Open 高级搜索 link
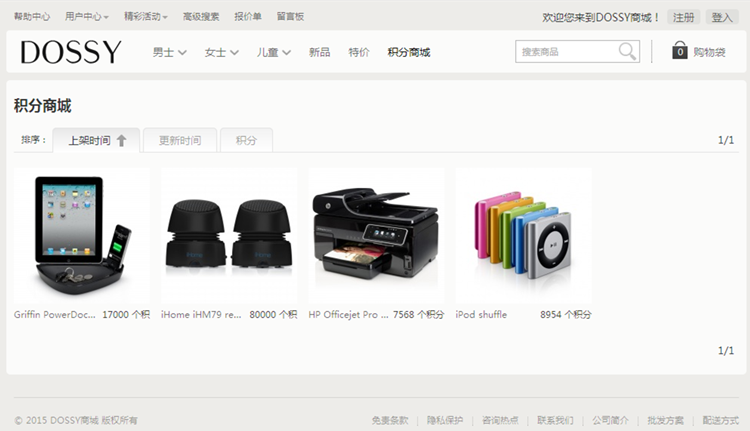This screenshot has height=431, width=750. [x=201, y=17]
